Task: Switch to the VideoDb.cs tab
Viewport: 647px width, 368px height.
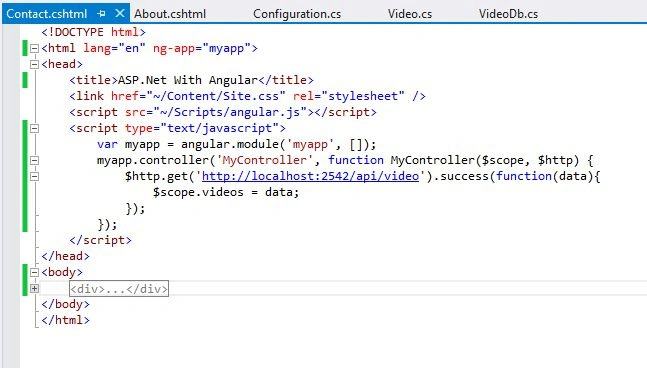Action: 508,14
